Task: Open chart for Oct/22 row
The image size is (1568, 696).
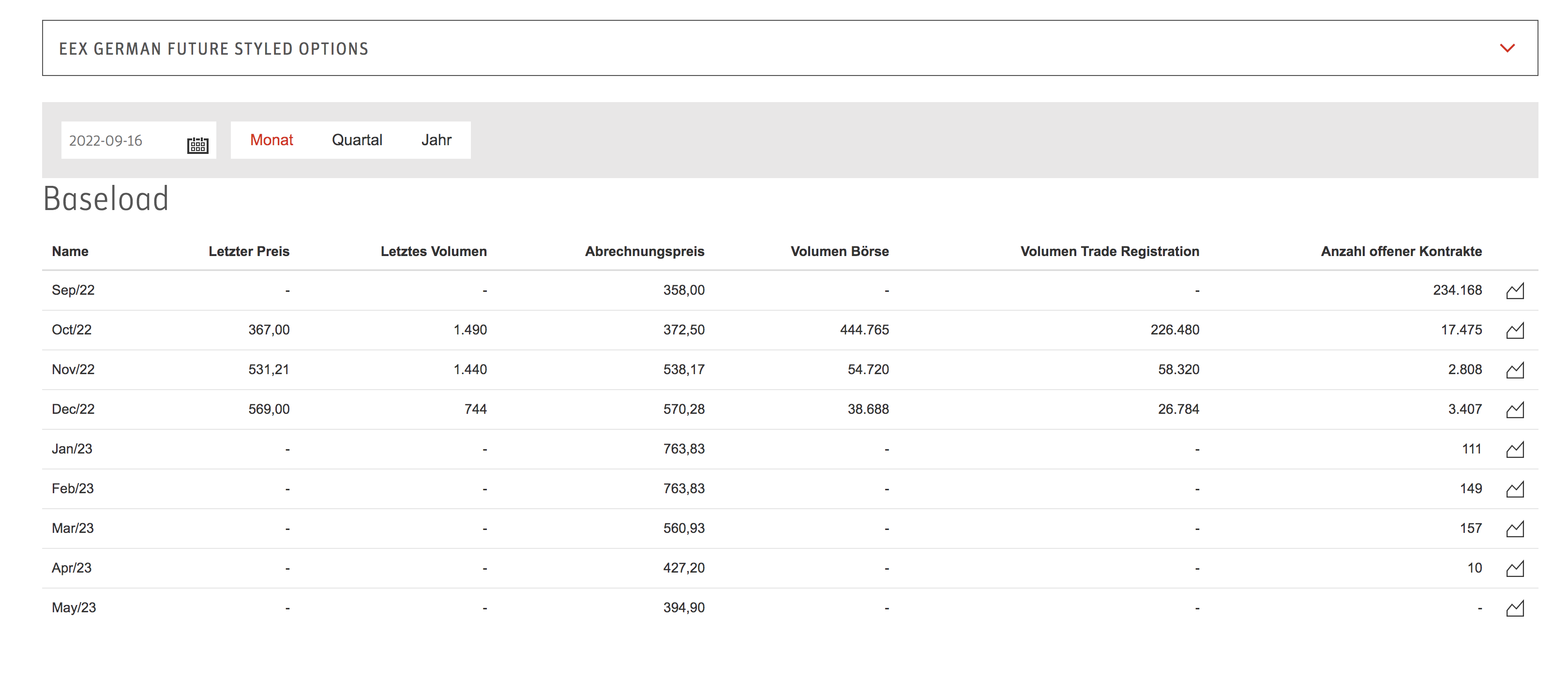Action: 1514,330
